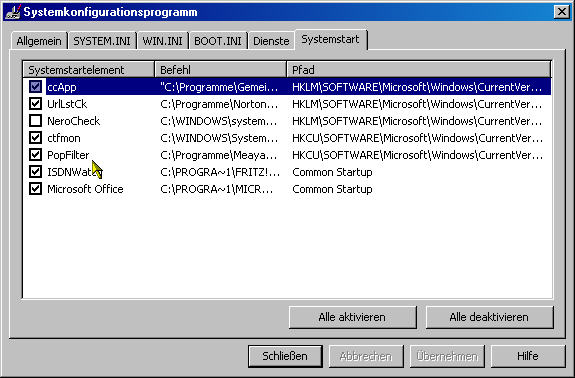575x378 pixels.
Task: Click the Systemkonfigurationsprogramm title bar icon
Action: [12, 12]
